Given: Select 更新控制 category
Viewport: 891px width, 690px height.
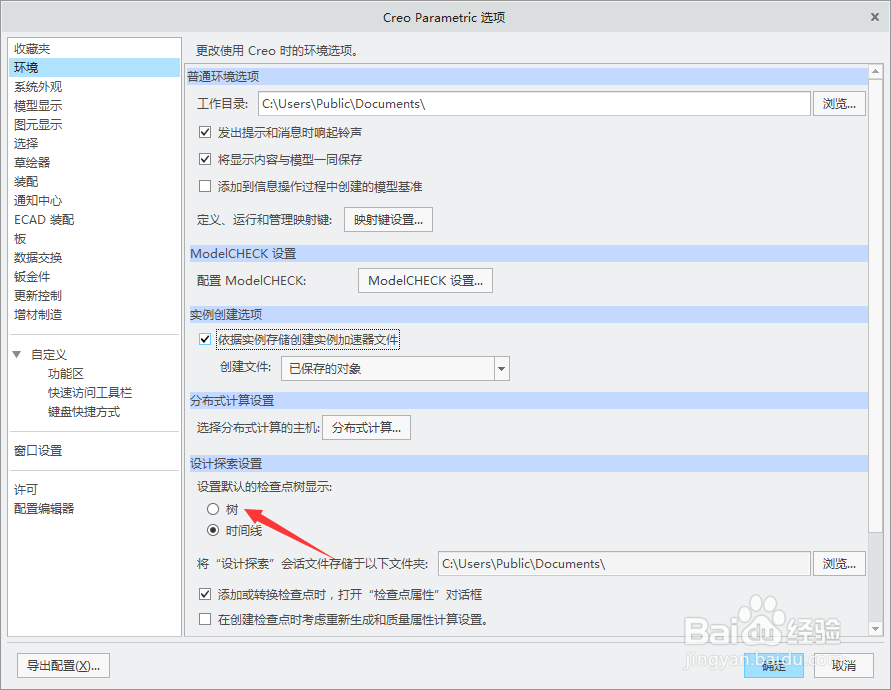Looking at the screenshot, I should 38,296.
